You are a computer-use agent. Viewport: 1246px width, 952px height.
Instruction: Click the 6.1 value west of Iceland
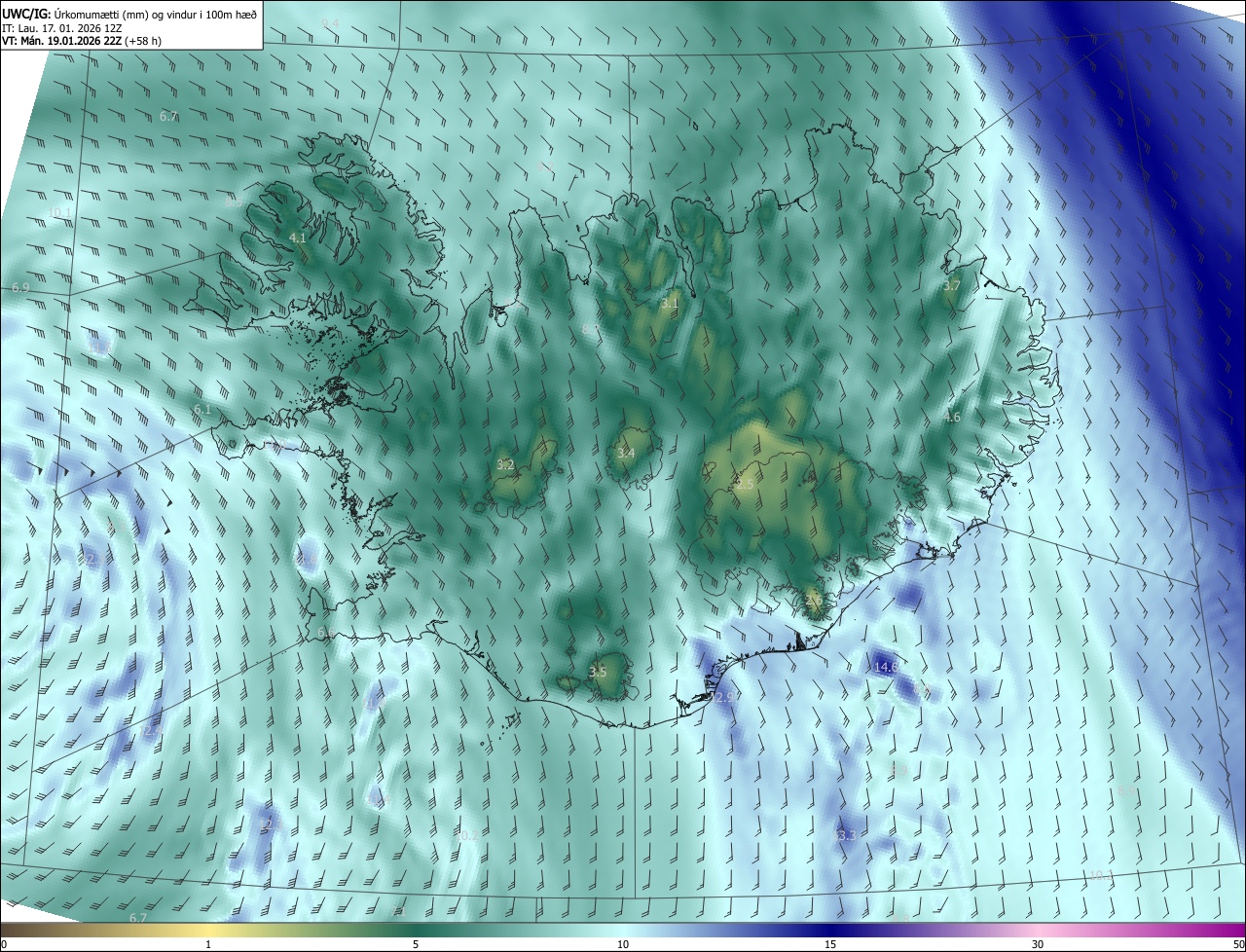click(x=202, y=410)
